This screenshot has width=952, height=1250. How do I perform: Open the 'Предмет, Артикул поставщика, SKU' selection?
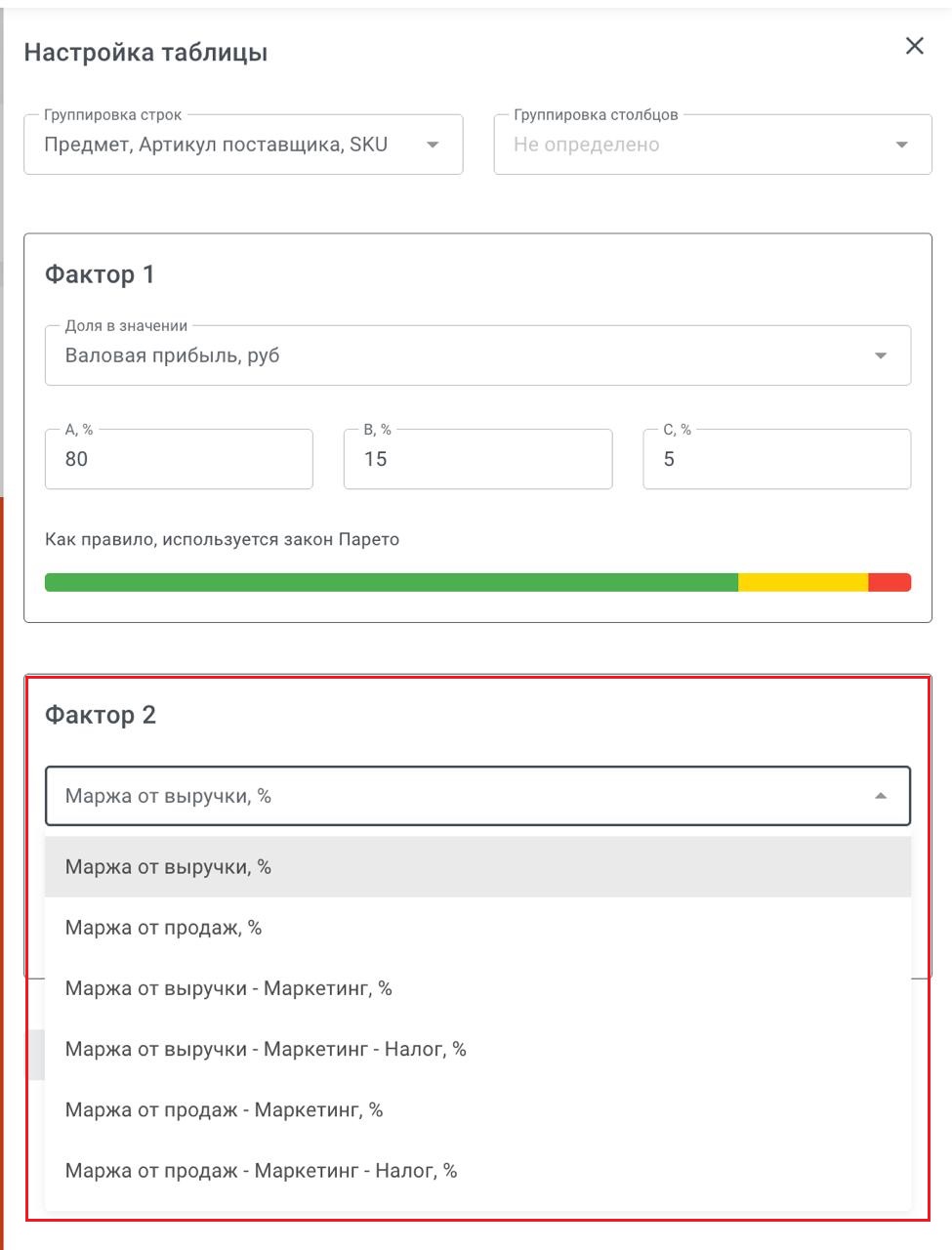click(225, 146)
